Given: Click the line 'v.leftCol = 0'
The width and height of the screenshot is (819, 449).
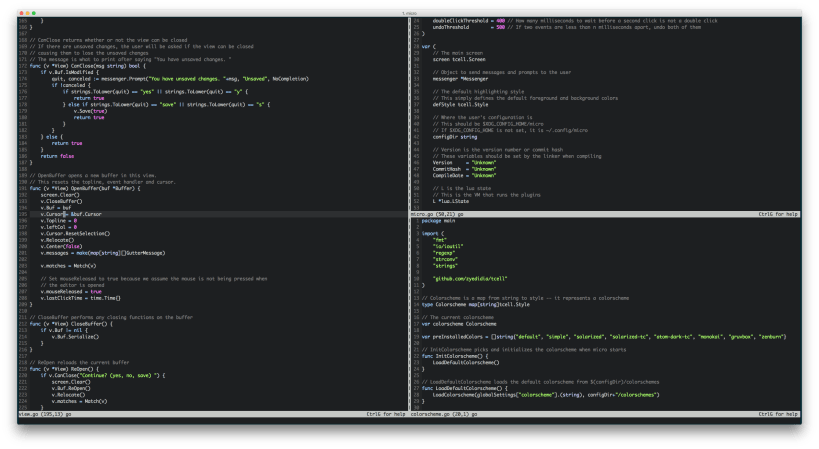Looking at the screenshot, I should [59, 227].
